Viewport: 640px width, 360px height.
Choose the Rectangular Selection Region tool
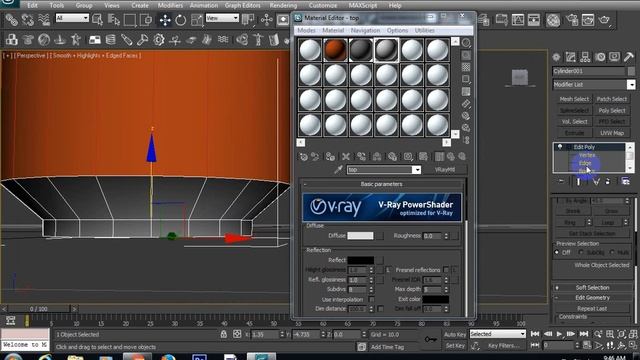point(130,19)
